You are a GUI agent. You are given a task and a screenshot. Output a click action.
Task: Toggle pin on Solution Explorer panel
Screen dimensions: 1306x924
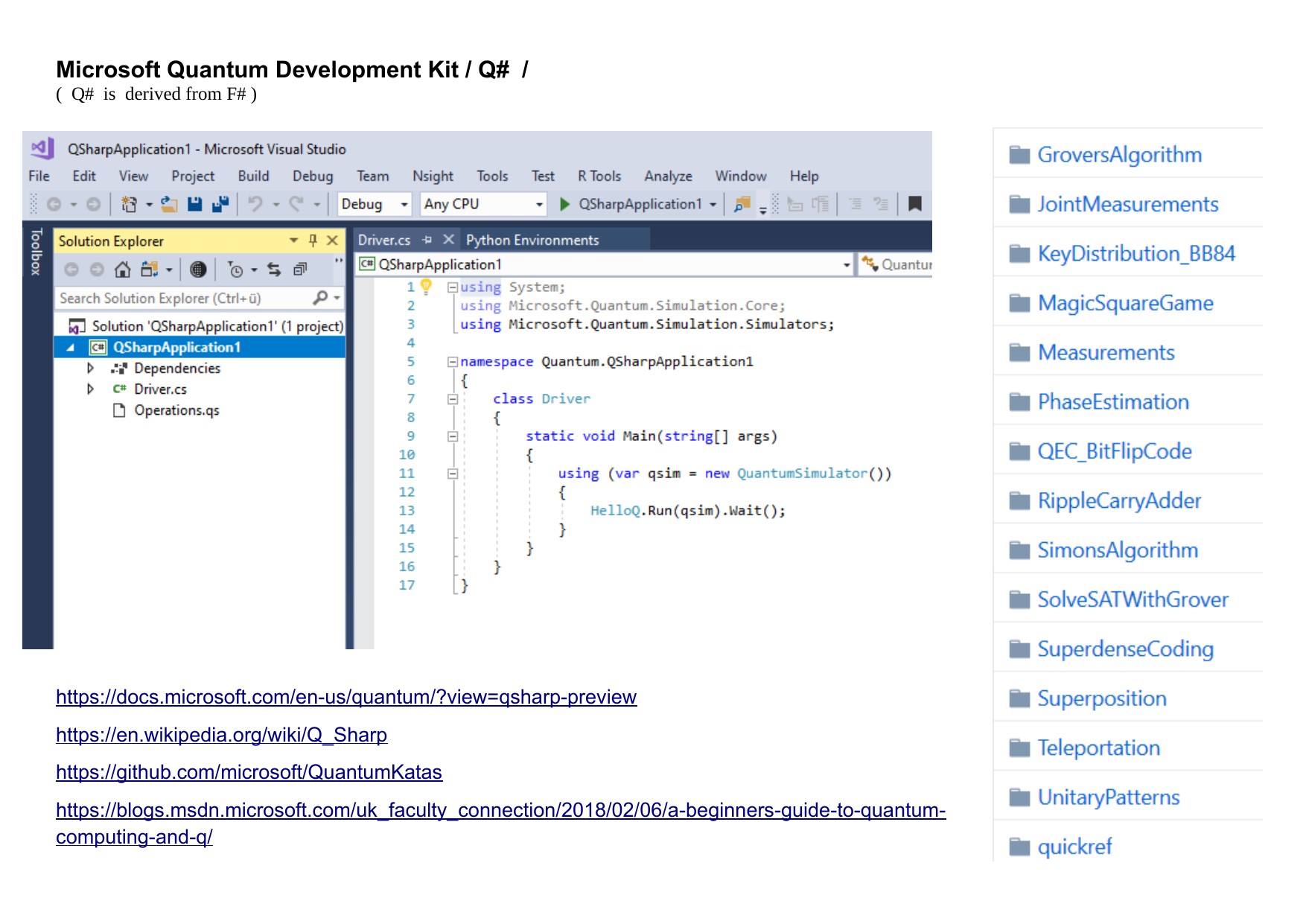point(313,240)
